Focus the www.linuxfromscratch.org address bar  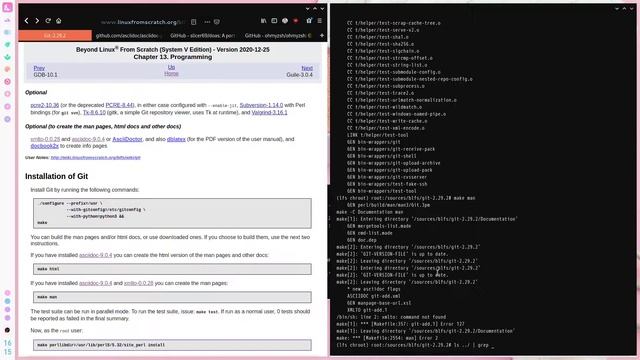[143, 22]
